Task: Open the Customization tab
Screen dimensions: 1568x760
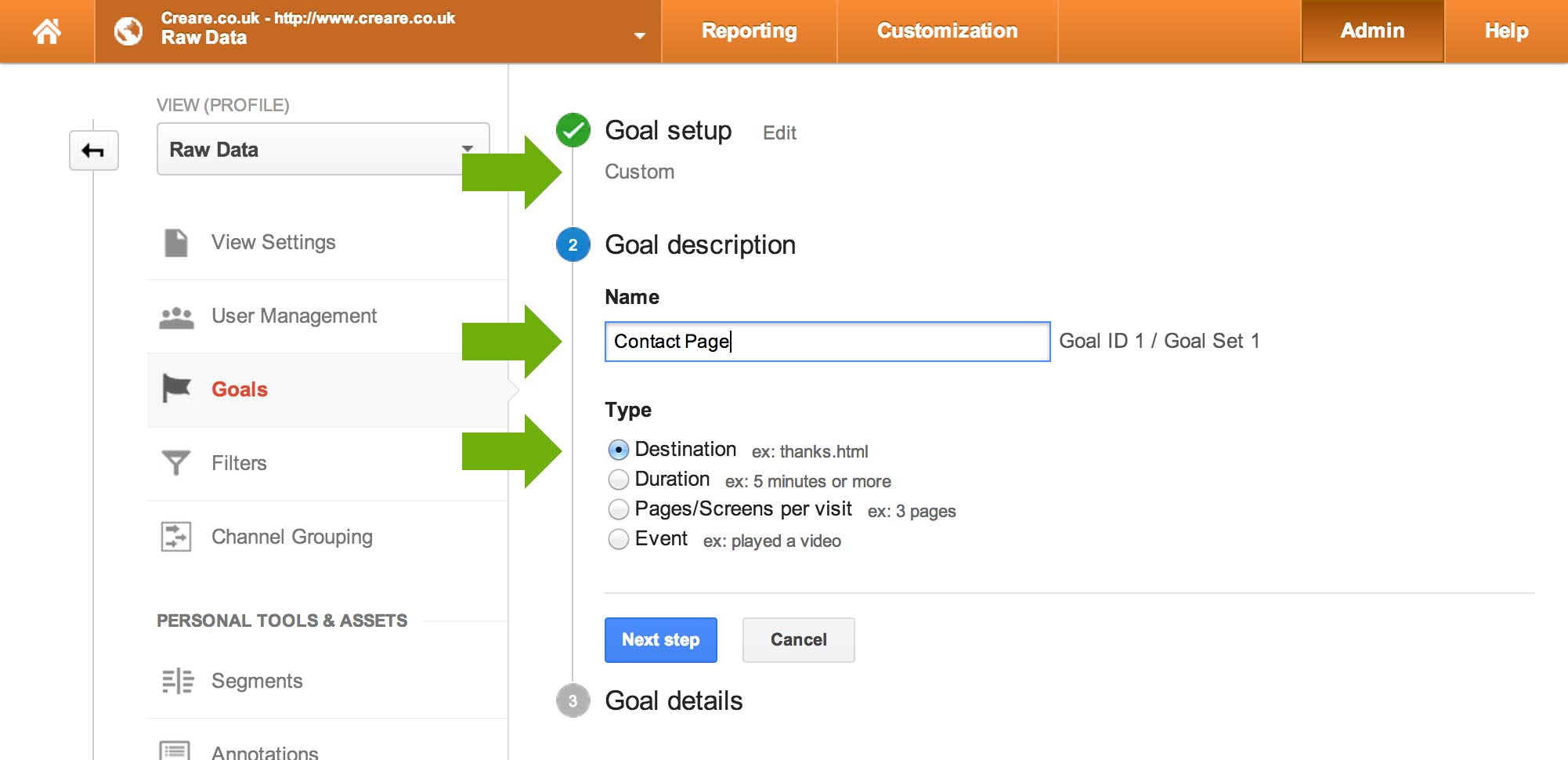Action: [x=947, y=31]
